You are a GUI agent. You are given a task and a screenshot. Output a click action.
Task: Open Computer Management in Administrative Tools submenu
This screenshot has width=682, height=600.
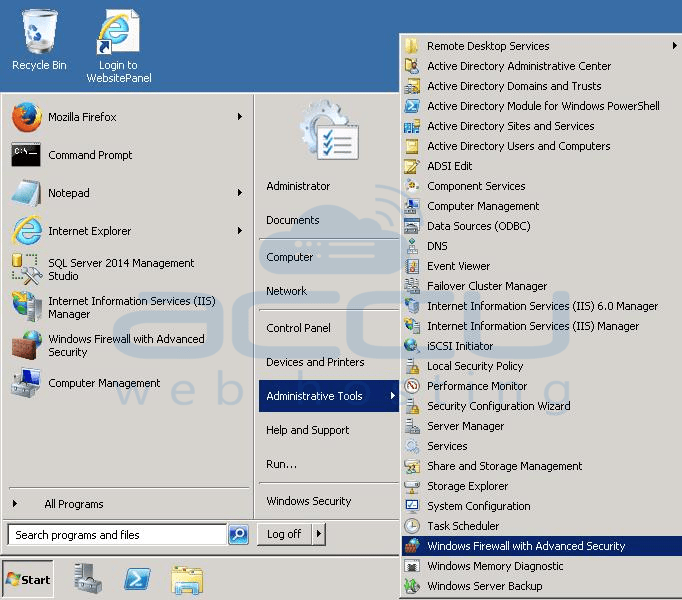click(483, 206)
